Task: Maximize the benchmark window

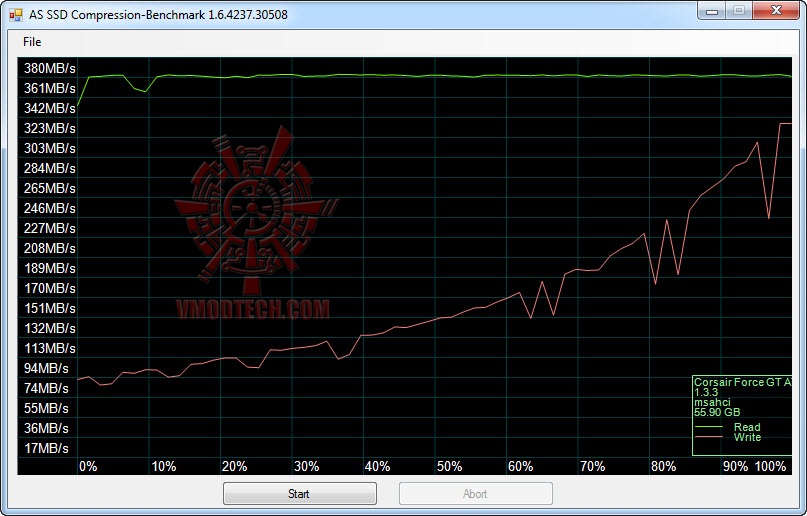Action: click(739, 10)
